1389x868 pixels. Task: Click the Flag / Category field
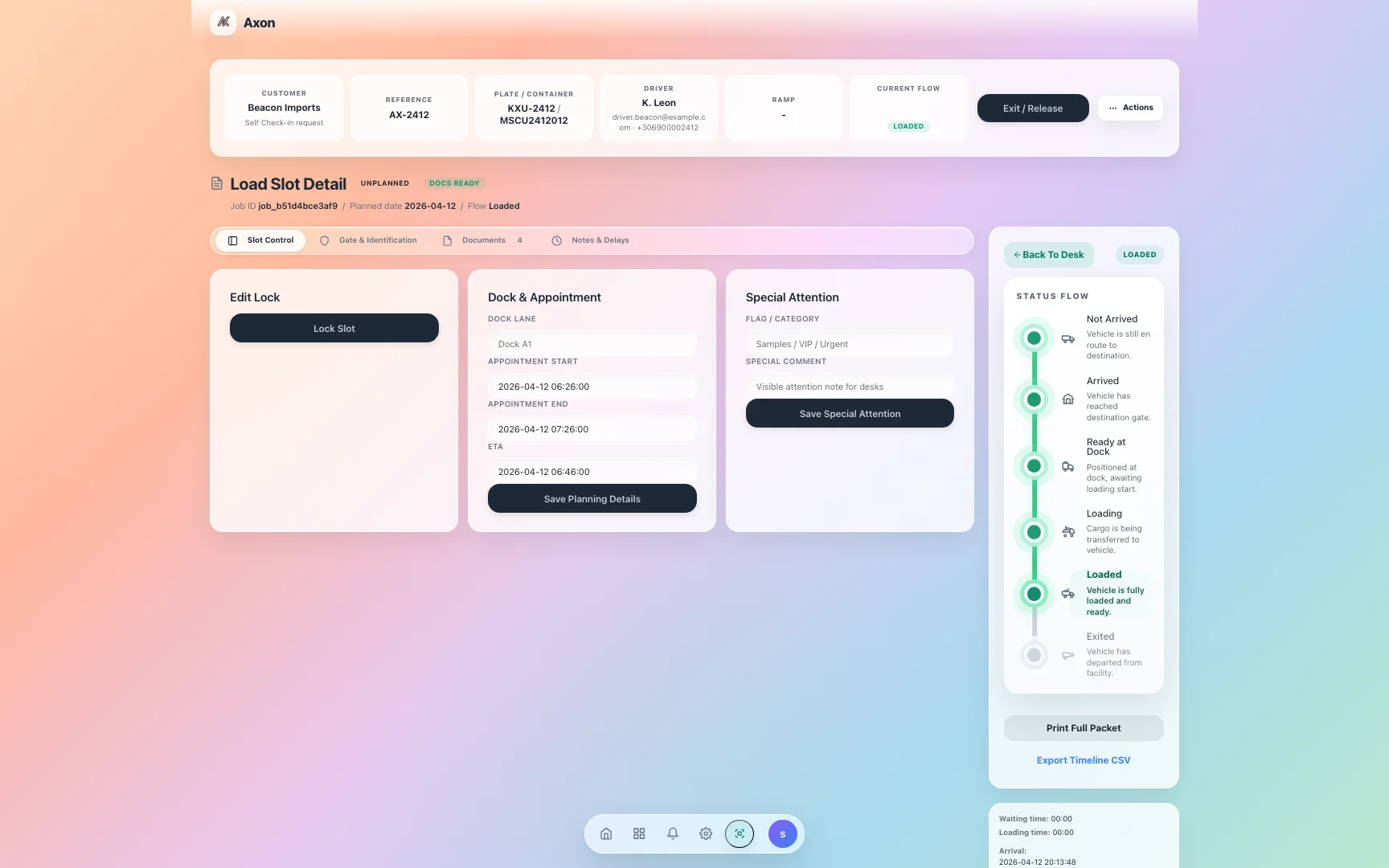850,344
